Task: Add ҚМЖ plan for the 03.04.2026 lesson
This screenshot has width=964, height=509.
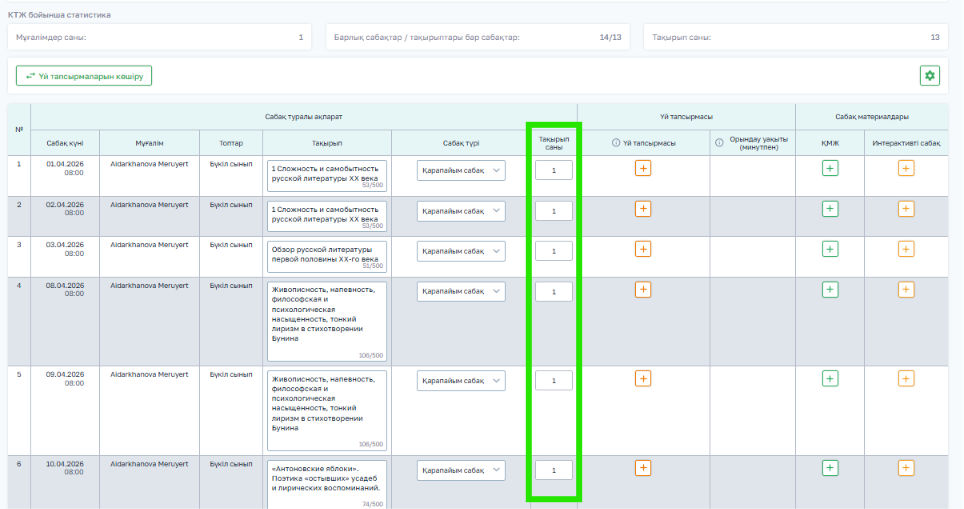Action: tap(830, 249)
